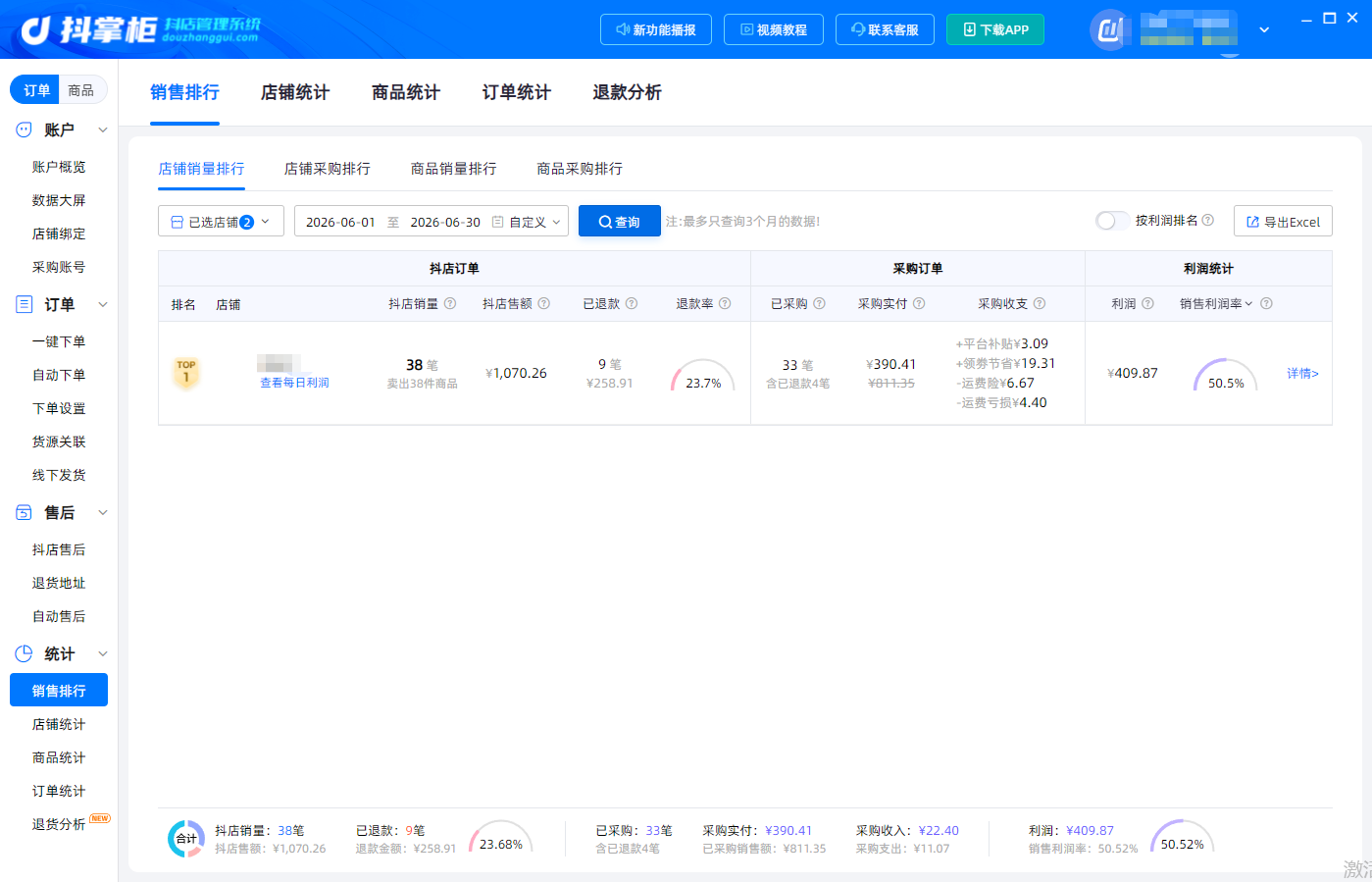Collapse the 售后 sidebar section

click(x=102, y=512)
